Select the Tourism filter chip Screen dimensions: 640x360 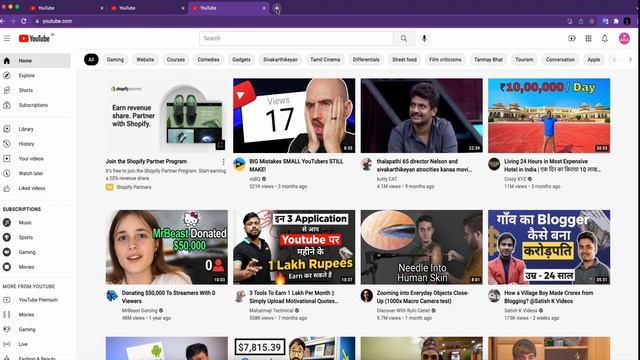(524, 60)
